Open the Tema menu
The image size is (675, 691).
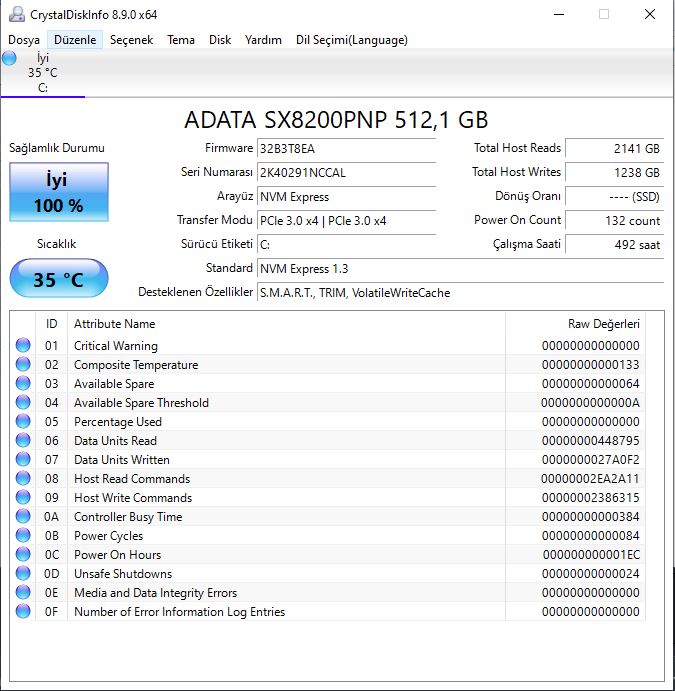pyautogui.click(x=181, y=40)
